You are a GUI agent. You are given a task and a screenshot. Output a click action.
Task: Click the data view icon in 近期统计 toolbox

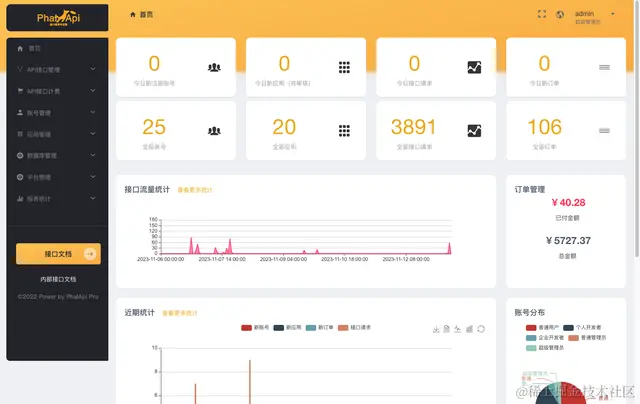[447, 329]
